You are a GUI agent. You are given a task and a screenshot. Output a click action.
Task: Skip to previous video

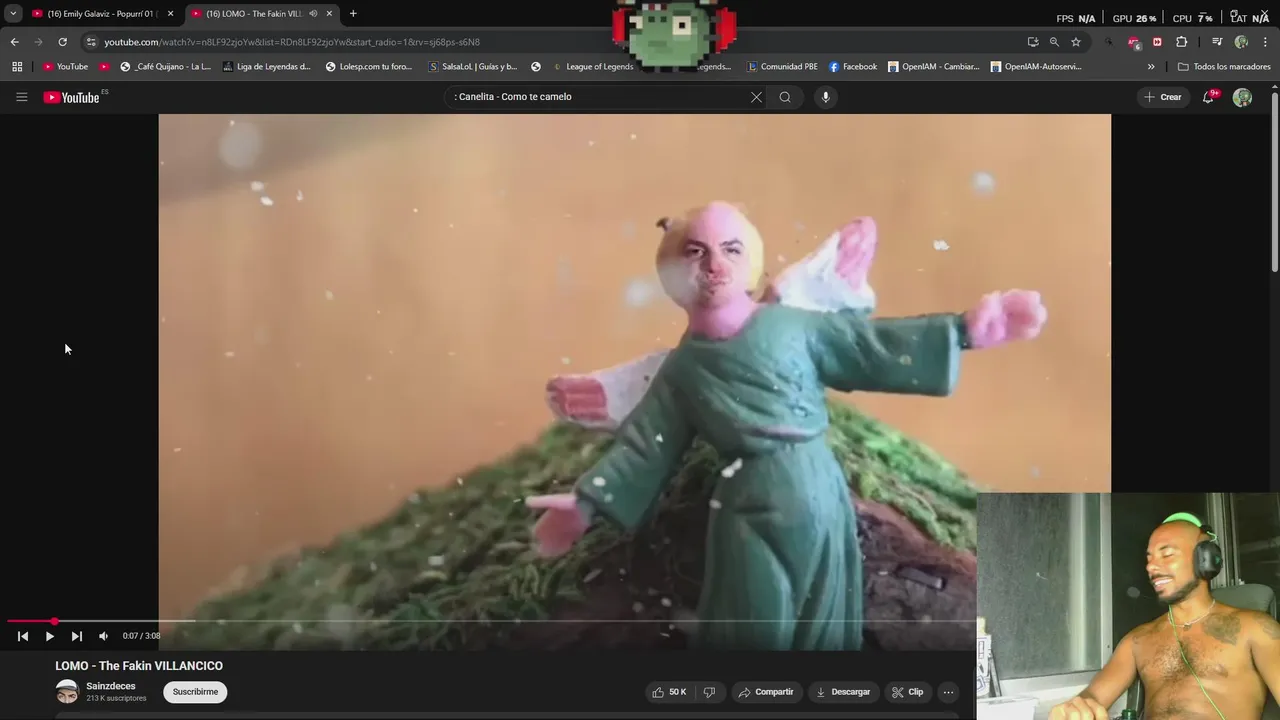click(x=23, y=636)
